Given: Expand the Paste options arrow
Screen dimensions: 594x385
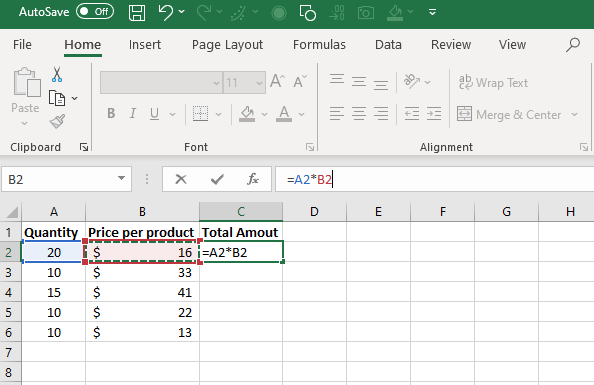Looking at the screenshot, I should [x=25, y=124].
